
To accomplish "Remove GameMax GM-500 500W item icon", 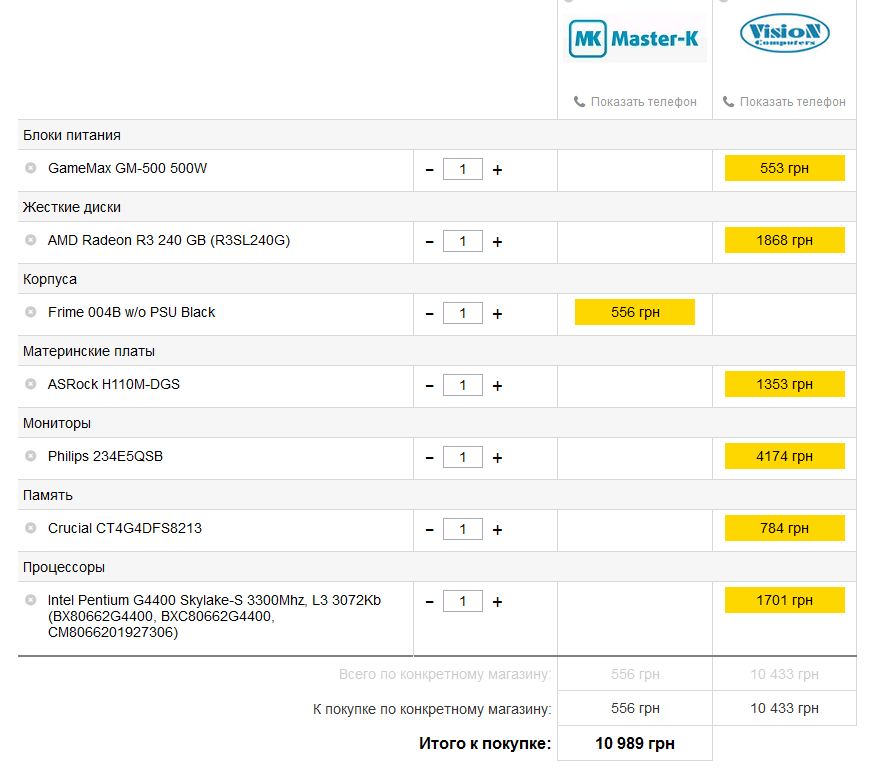I will [x=31, y=168].
